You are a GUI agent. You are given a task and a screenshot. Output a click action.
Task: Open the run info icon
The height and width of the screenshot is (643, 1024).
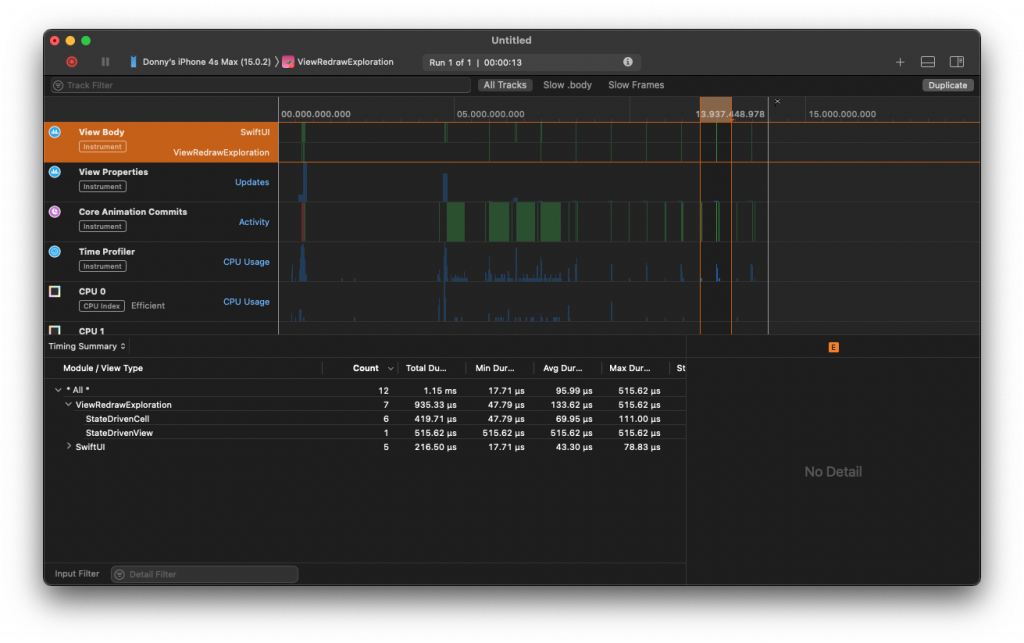click(x=628, y=61)
